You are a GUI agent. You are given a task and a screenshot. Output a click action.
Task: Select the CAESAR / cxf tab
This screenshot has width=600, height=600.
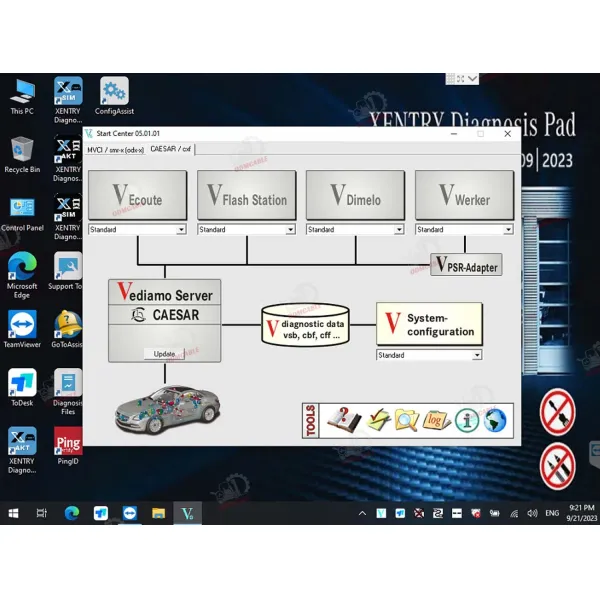[x=171, y=149]
